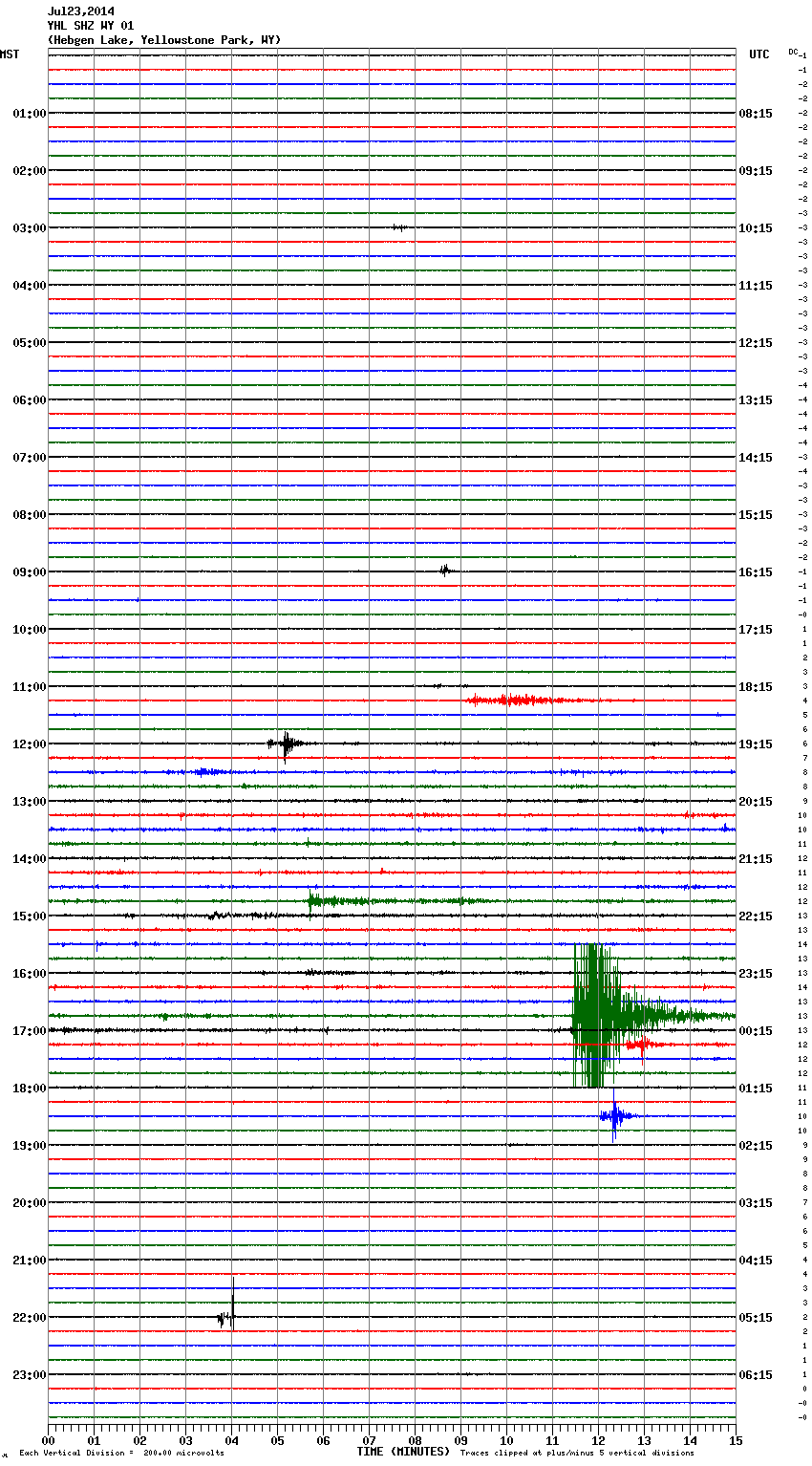The width and height of the screenshot is (812, 1466).
Task: Click the MST time zone label
Action: 10,54
